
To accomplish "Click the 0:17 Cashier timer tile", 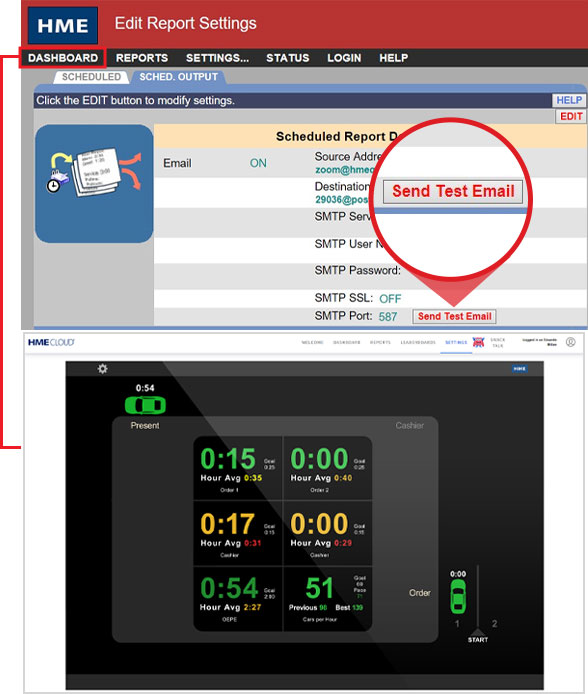I will tap(238, 533).
